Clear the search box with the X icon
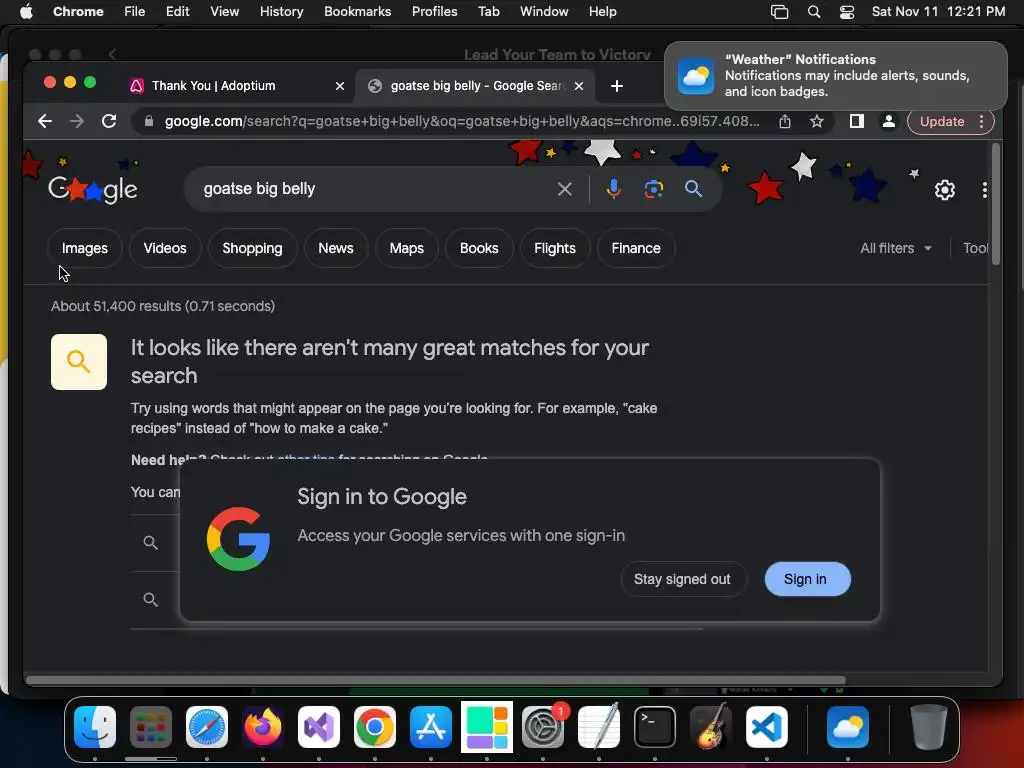1024x768 pixels. pos(565,189)
